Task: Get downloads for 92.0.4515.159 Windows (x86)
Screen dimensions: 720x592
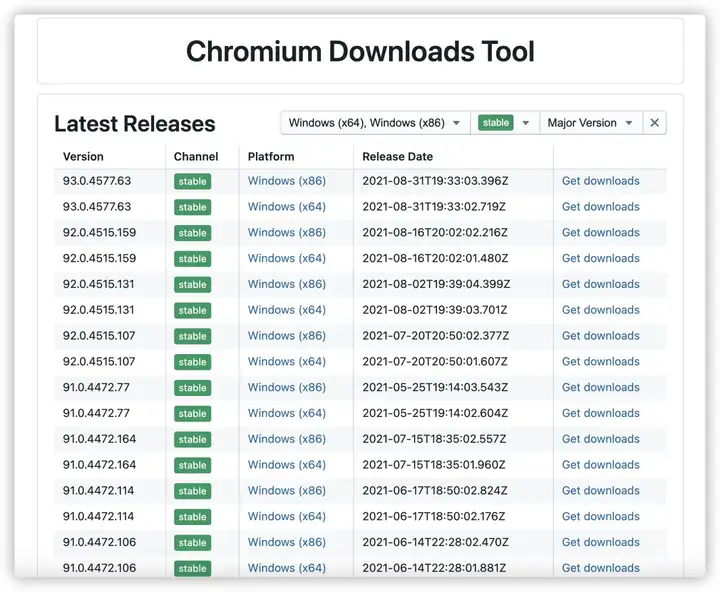Action: pyautogui.click(x=601, y=232)
